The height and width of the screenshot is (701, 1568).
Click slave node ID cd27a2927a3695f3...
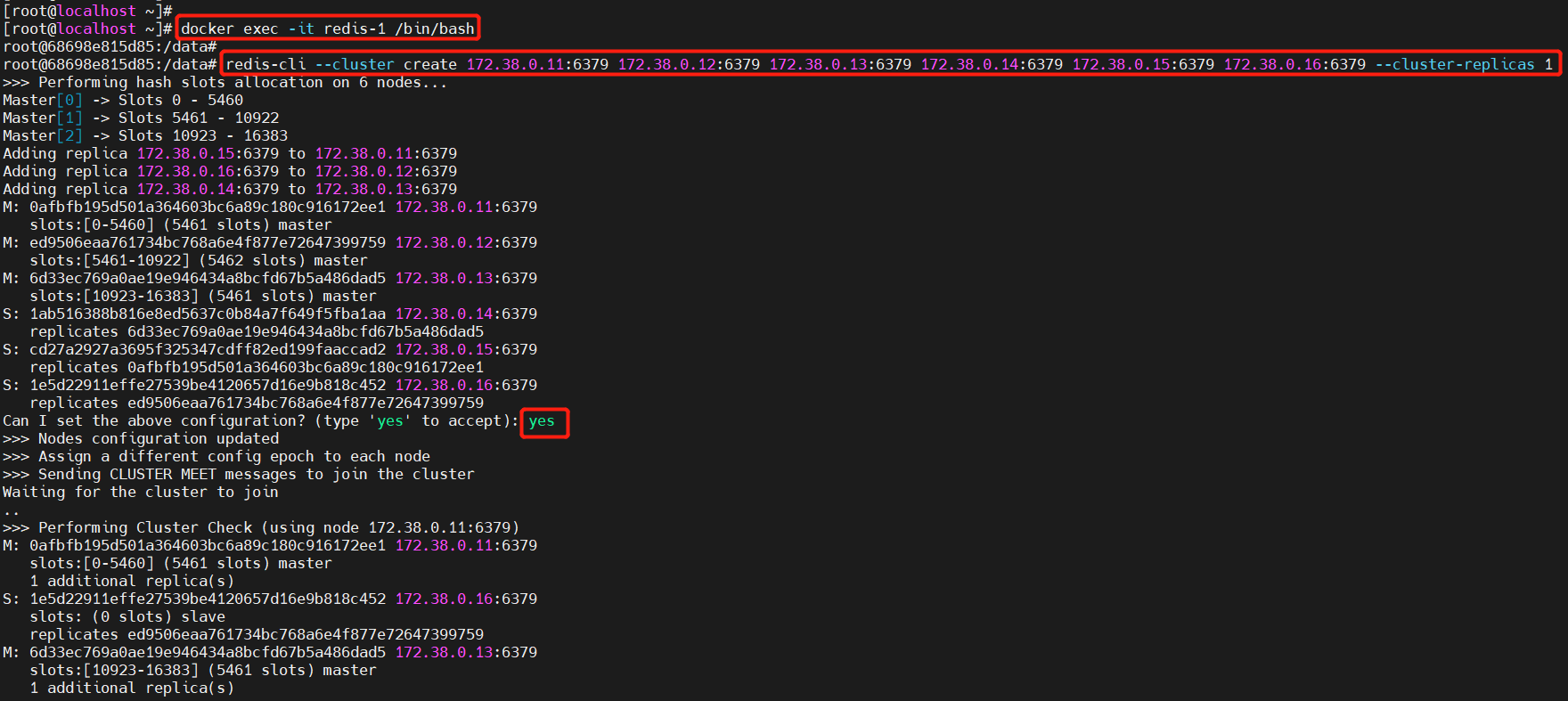click(208, 349)
